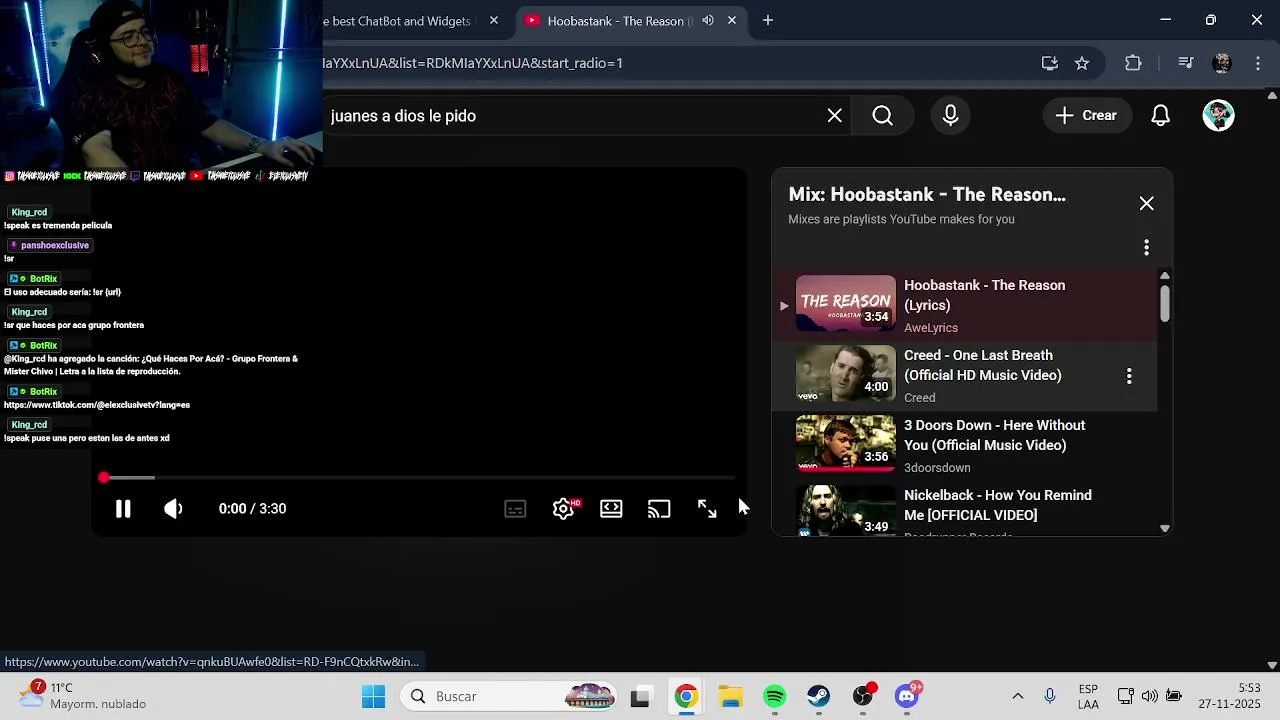Image resolution: width=1280 pixels, height=720 pixels.
Task: Open the black terminal app in taskbar
Action: 641,697
